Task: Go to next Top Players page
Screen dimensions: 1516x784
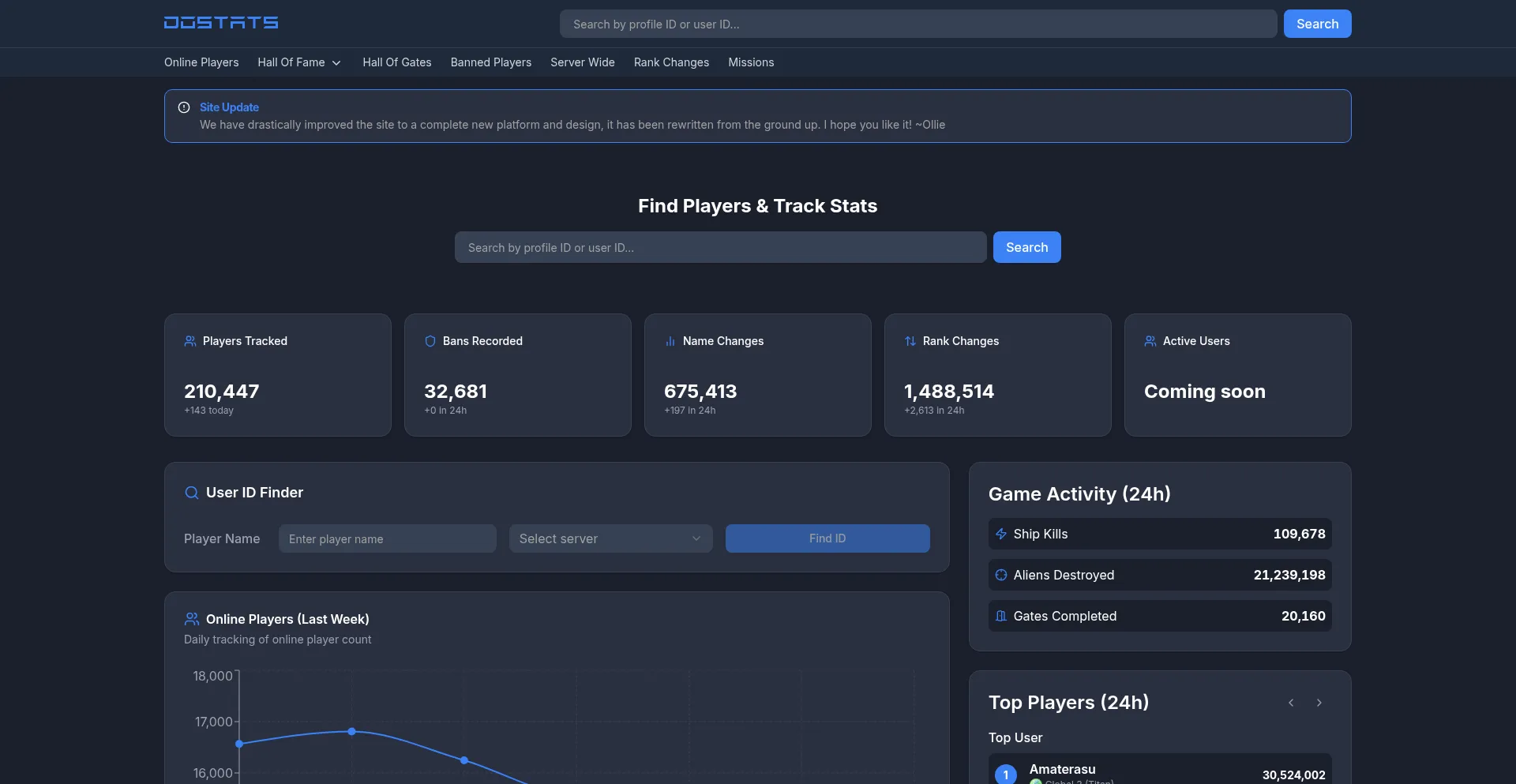Action: click(1319, 703)
